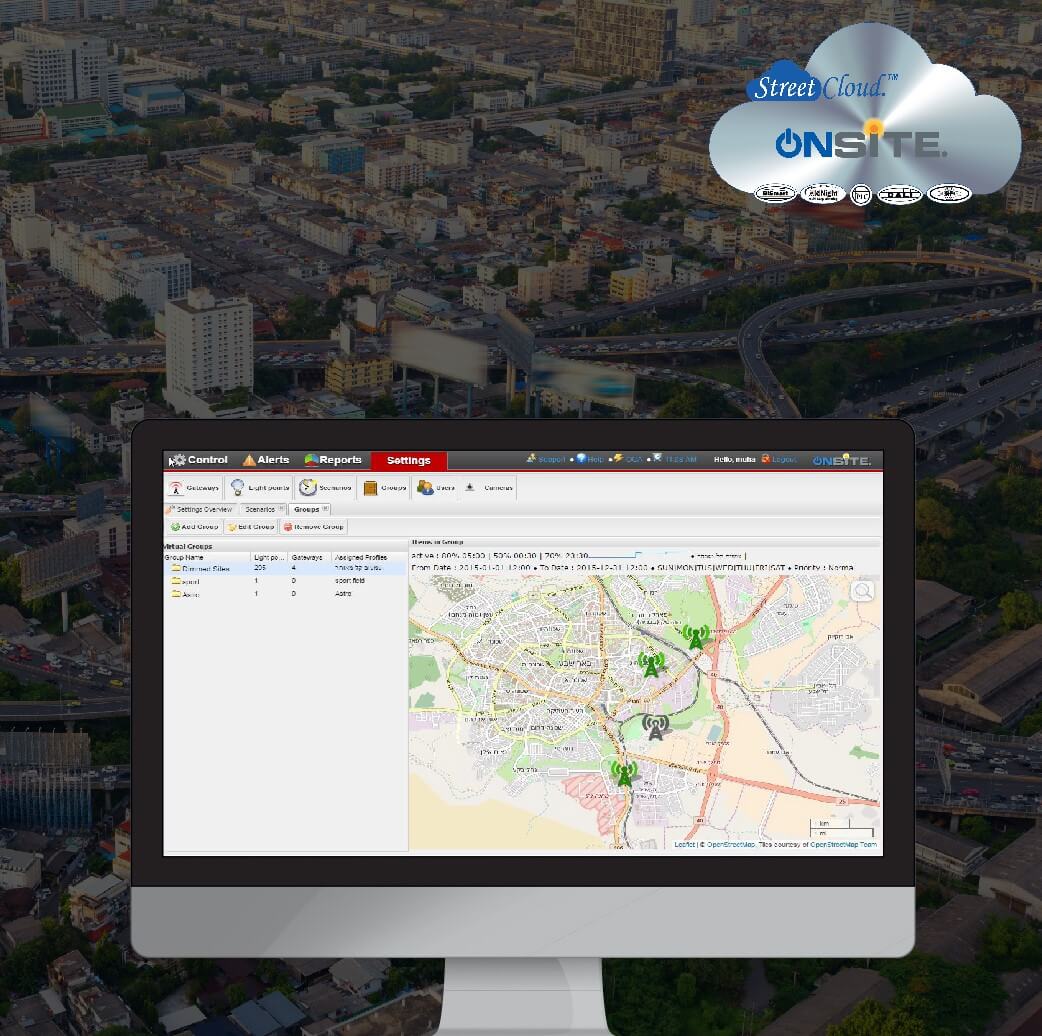Open the Alerts main tab
This screenshot has height=1036, width=1042.
point(266,460)
